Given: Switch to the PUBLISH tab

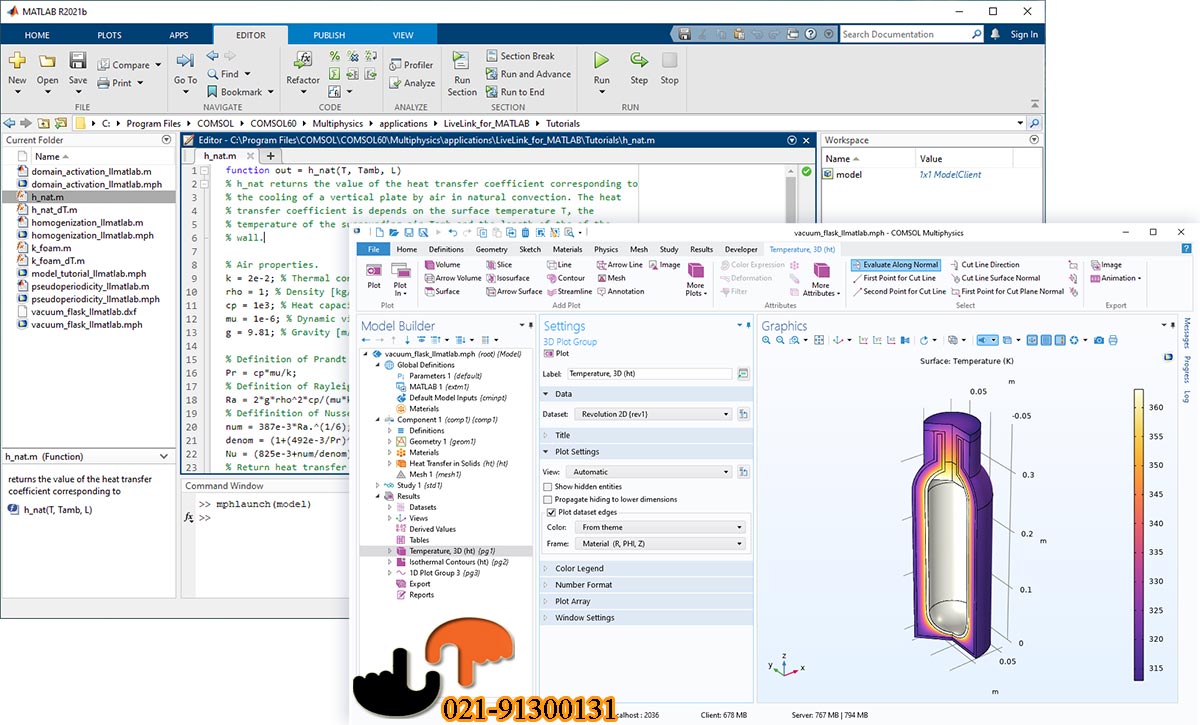Looking at the screenshot, I should pyautogui.click(x=329, y=35).
